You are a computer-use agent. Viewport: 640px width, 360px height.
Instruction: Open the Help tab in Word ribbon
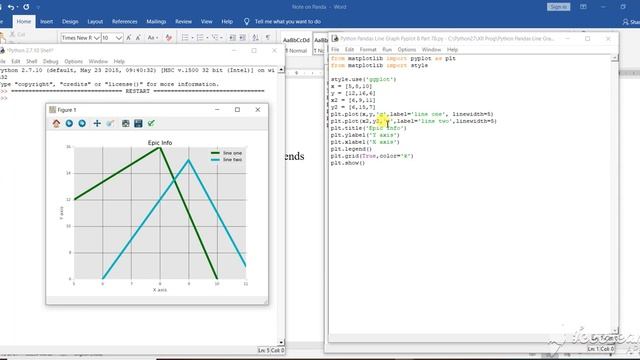pyautogui.click(x=227, y=22)
